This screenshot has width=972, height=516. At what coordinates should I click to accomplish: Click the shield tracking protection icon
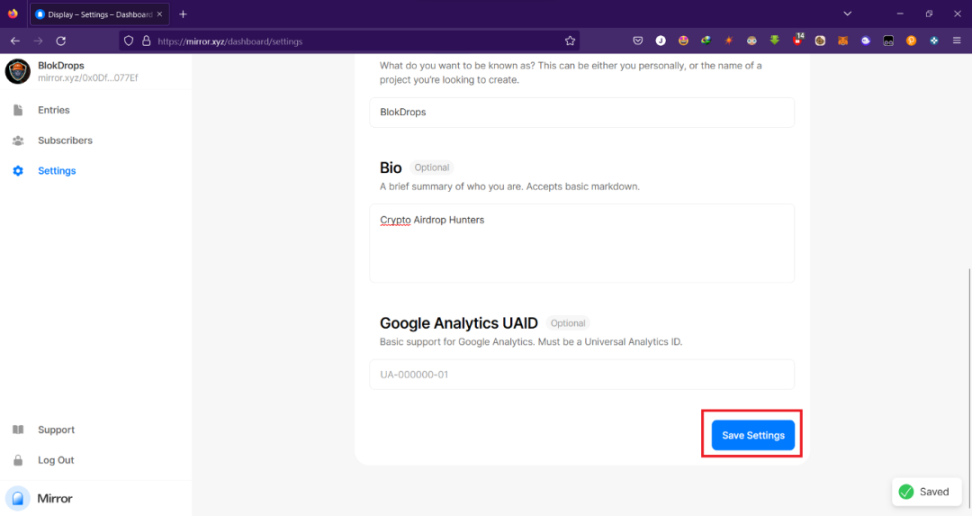pyautogui.click(x=128, y=41)
